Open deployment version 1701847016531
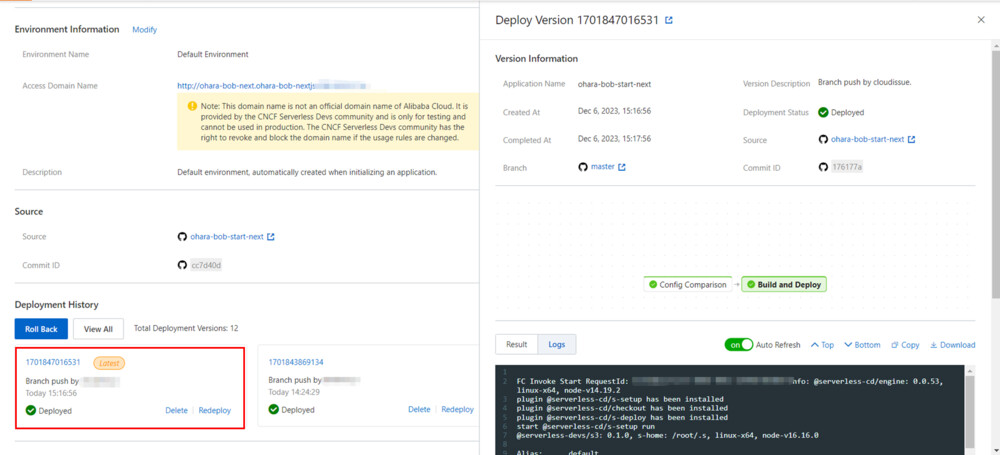The image size is (1000, 455). click(x=53, y=362)
